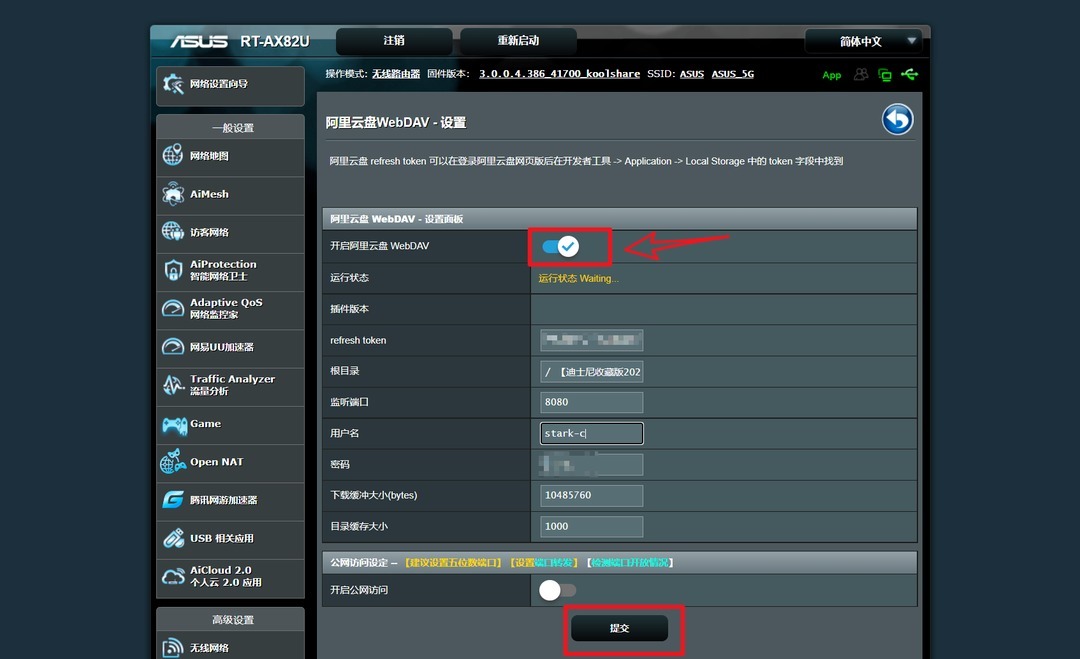Click the Game controller icon

[x=174, y=425]
